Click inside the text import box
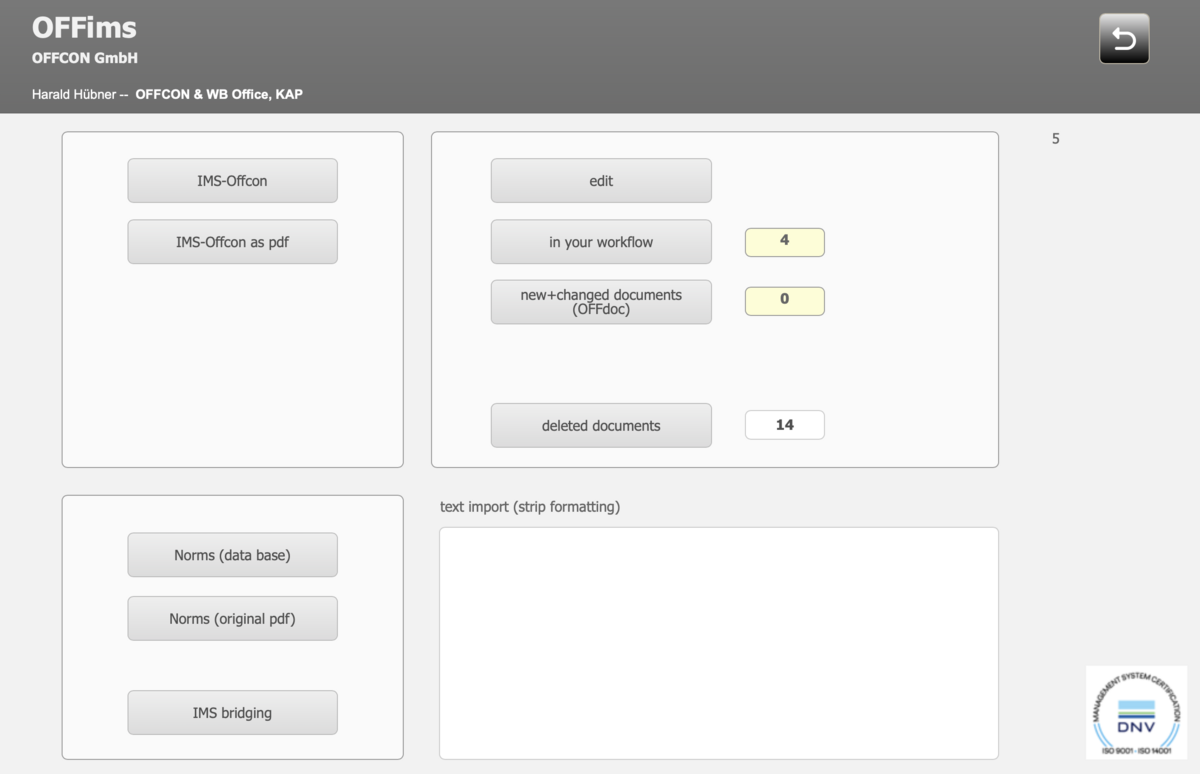Viewport: 1200px width, 774px height. pos(718,642)
